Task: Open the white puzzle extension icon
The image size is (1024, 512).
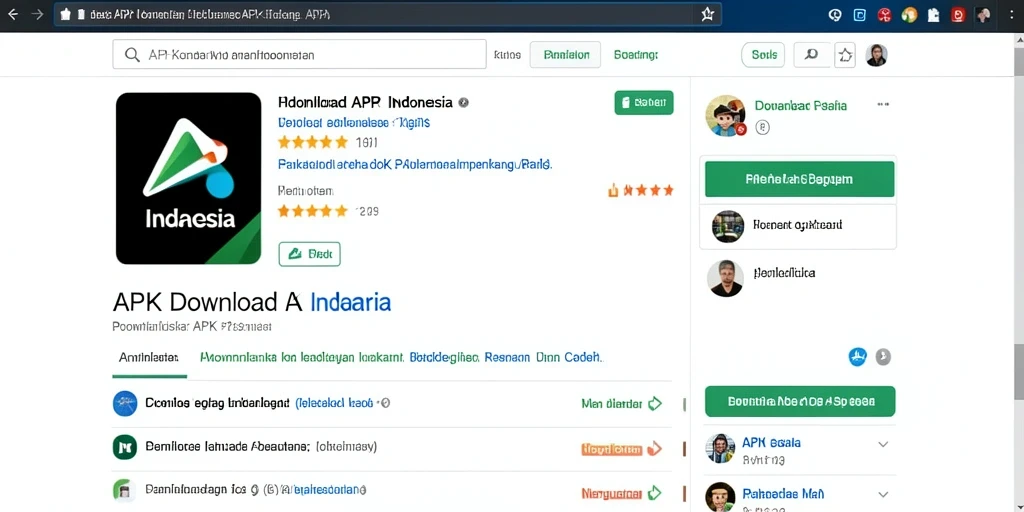Action: point(933,15)
